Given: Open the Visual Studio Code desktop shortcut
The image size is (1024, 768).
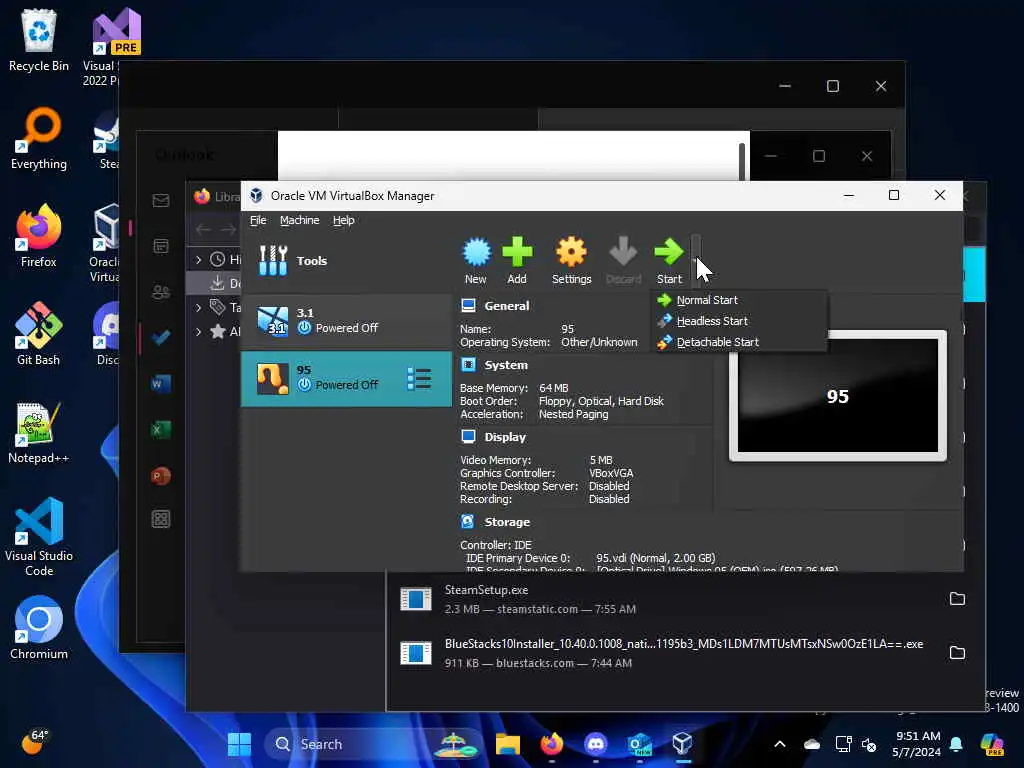Looking at the screenshot, I should click(39, 537).
